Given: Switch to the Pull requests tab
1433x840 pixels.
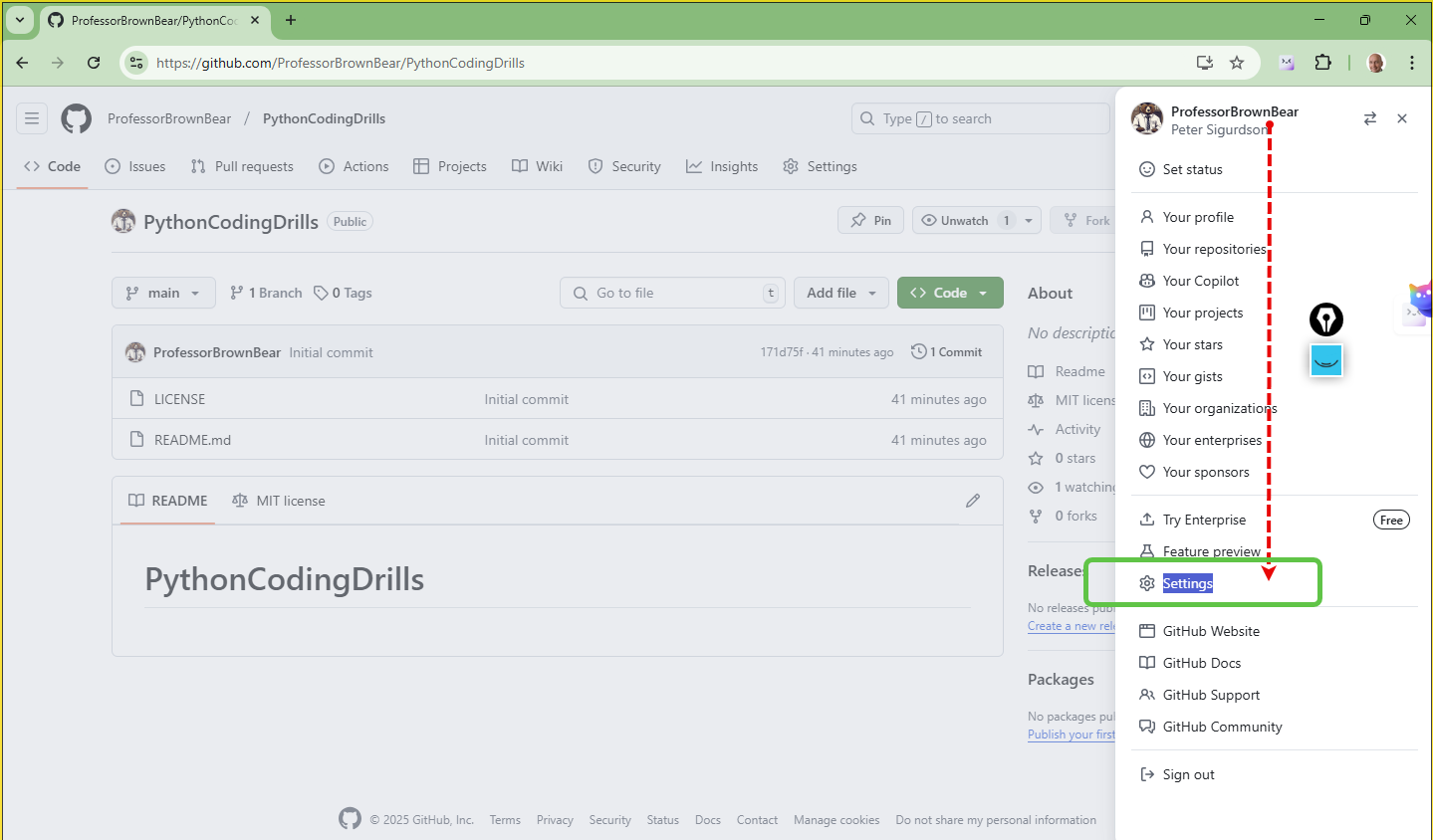Looking at the screenshot, I should point(242,166).
